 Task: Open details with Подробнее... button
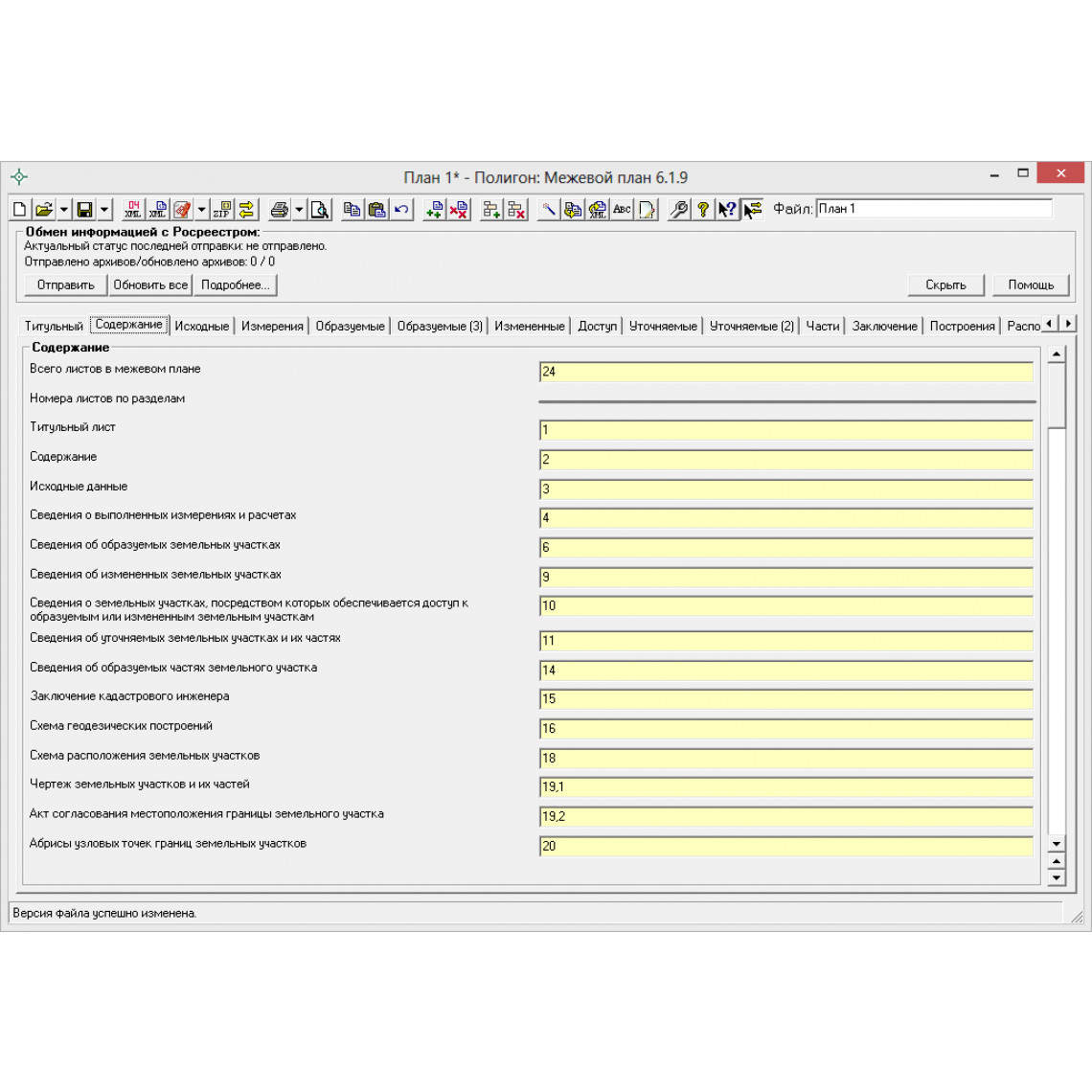tap(236, 284)
